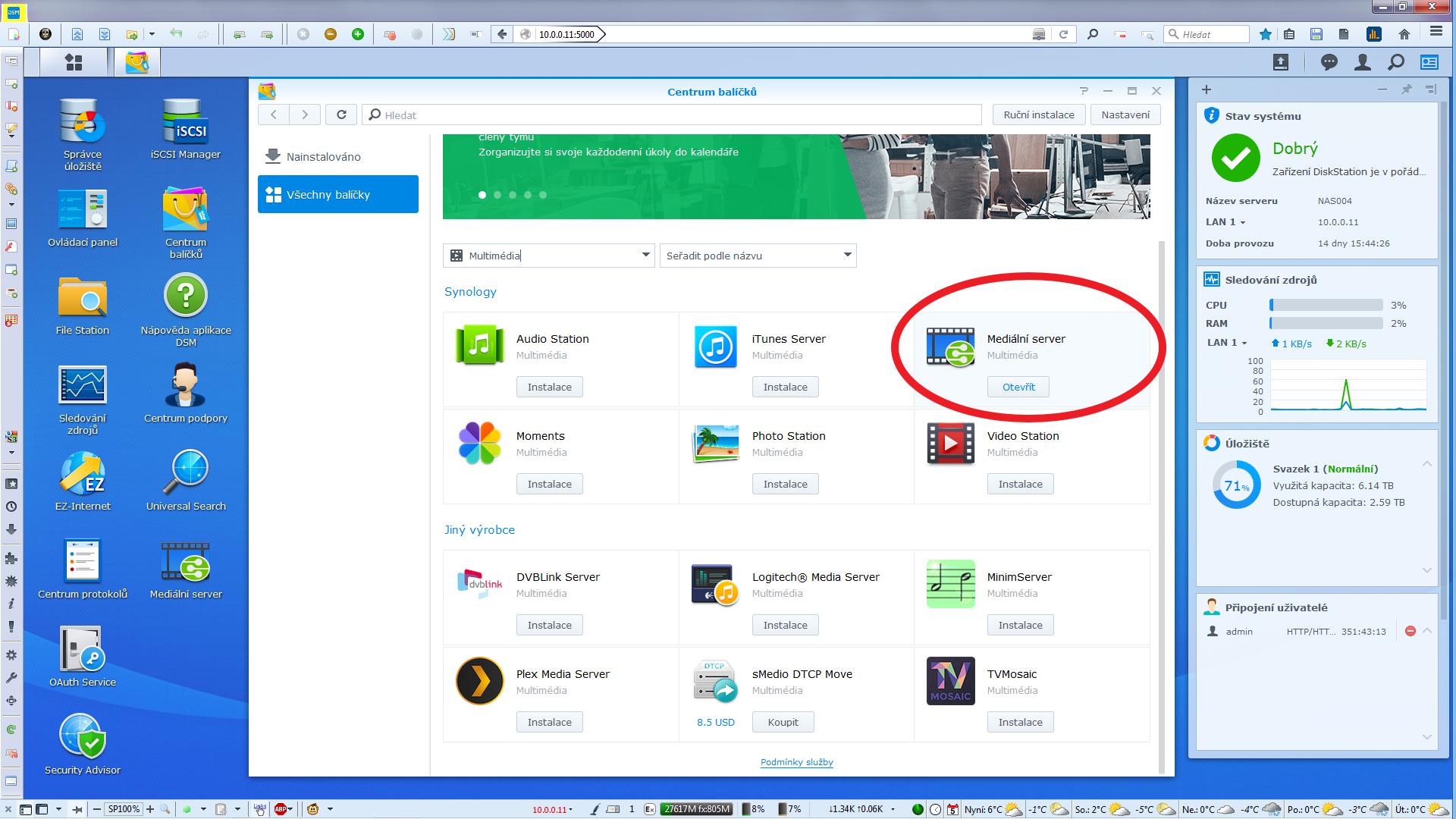
Task: Click 71% storage usage ring
Action: coord(1236,485)
